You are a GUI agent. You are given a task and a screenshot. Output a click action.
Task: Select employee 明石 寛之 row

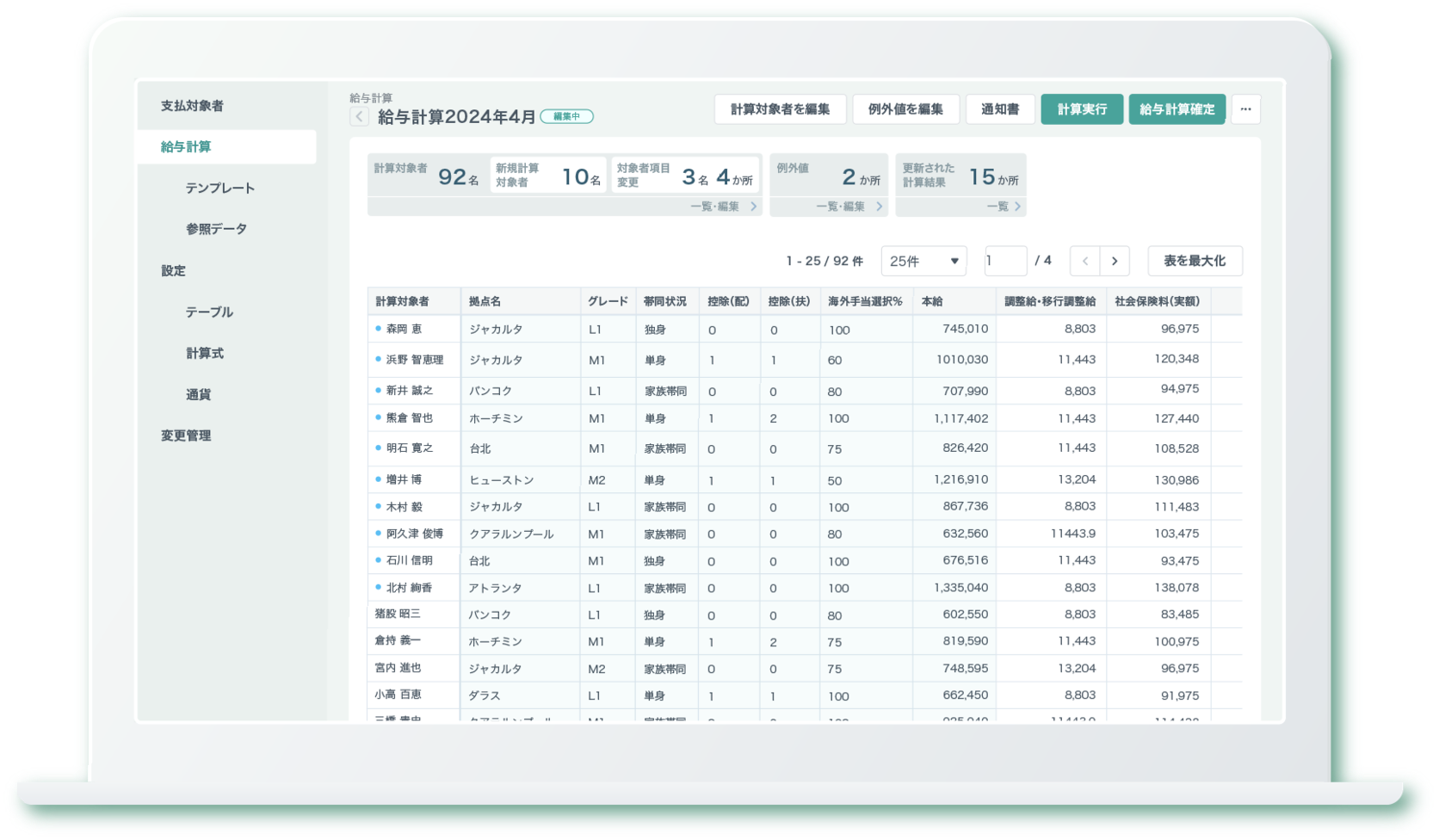pyautogui.click(x=805, y=448)
